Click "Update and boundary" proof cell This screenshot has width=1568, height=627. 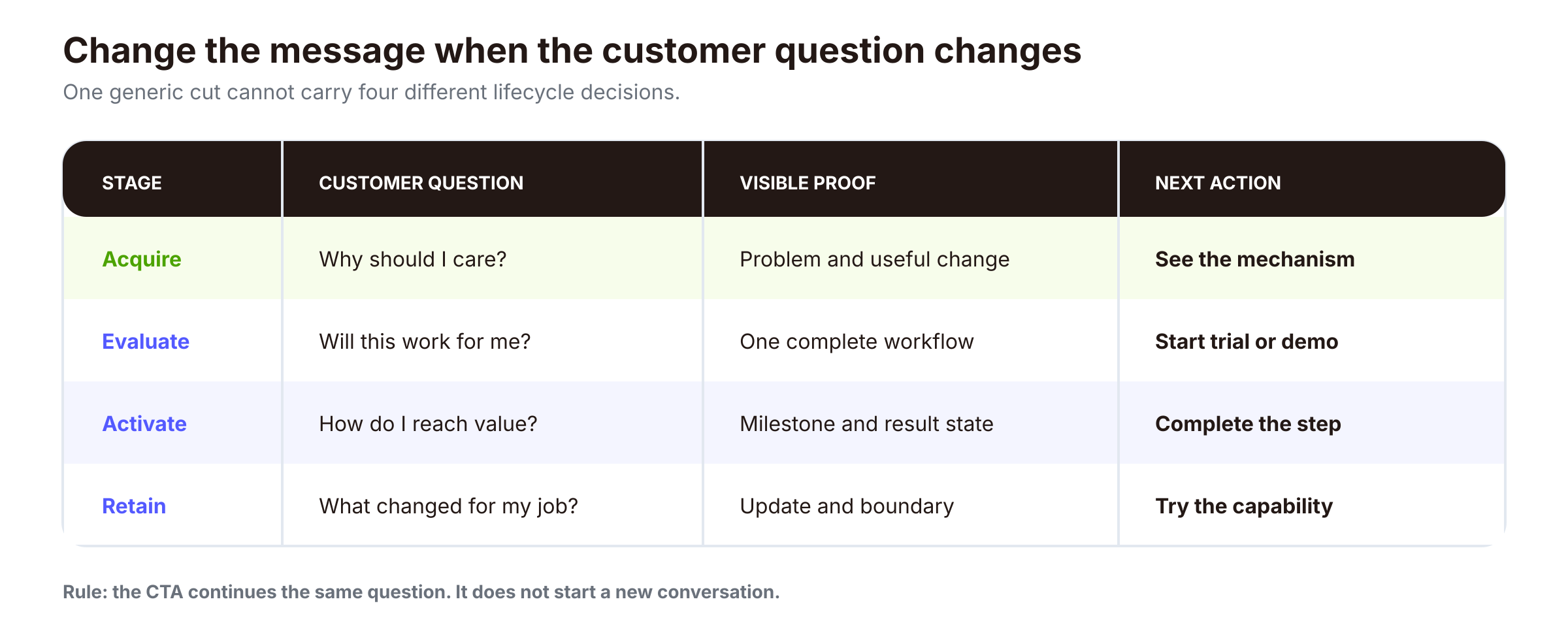(x=847, y=506)
